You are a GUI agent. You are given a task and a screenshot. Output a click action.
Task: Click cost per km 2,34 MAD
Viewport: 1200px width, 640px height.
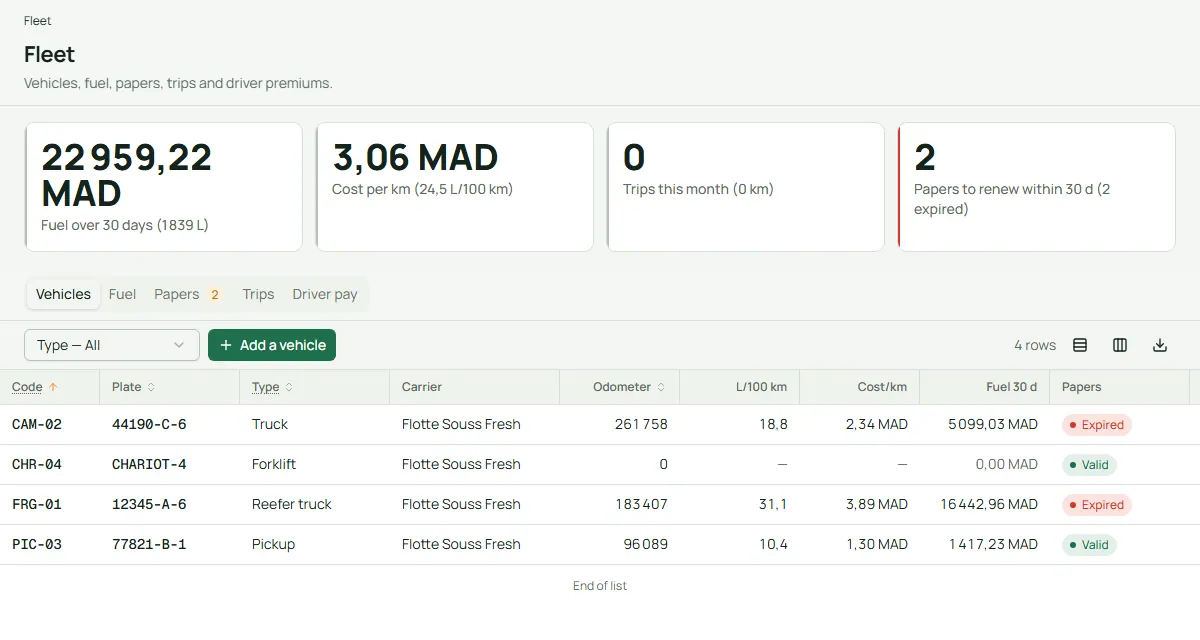click(x=877, y=424)
